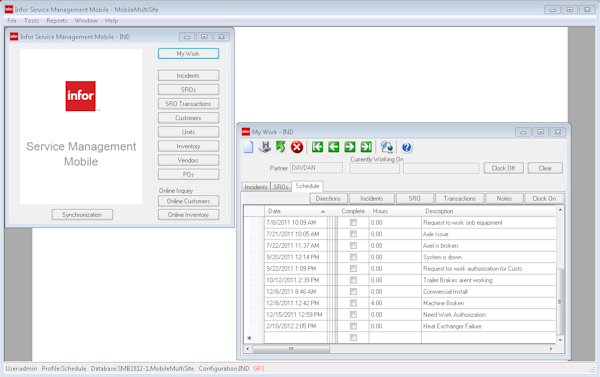Check Complete for 9/22/2011 1:09 PM row
The image size is (600, 377).
pos(353,268)
